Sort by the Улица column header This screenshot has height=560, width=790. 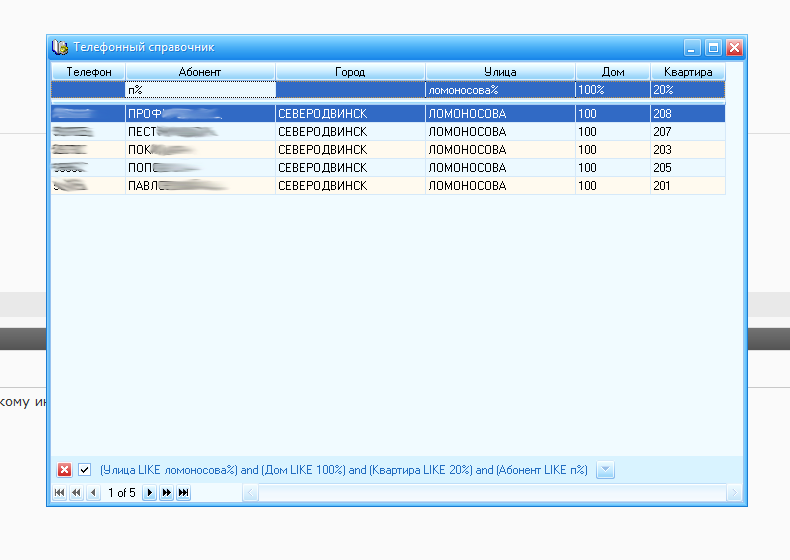(x=500, y=72)
